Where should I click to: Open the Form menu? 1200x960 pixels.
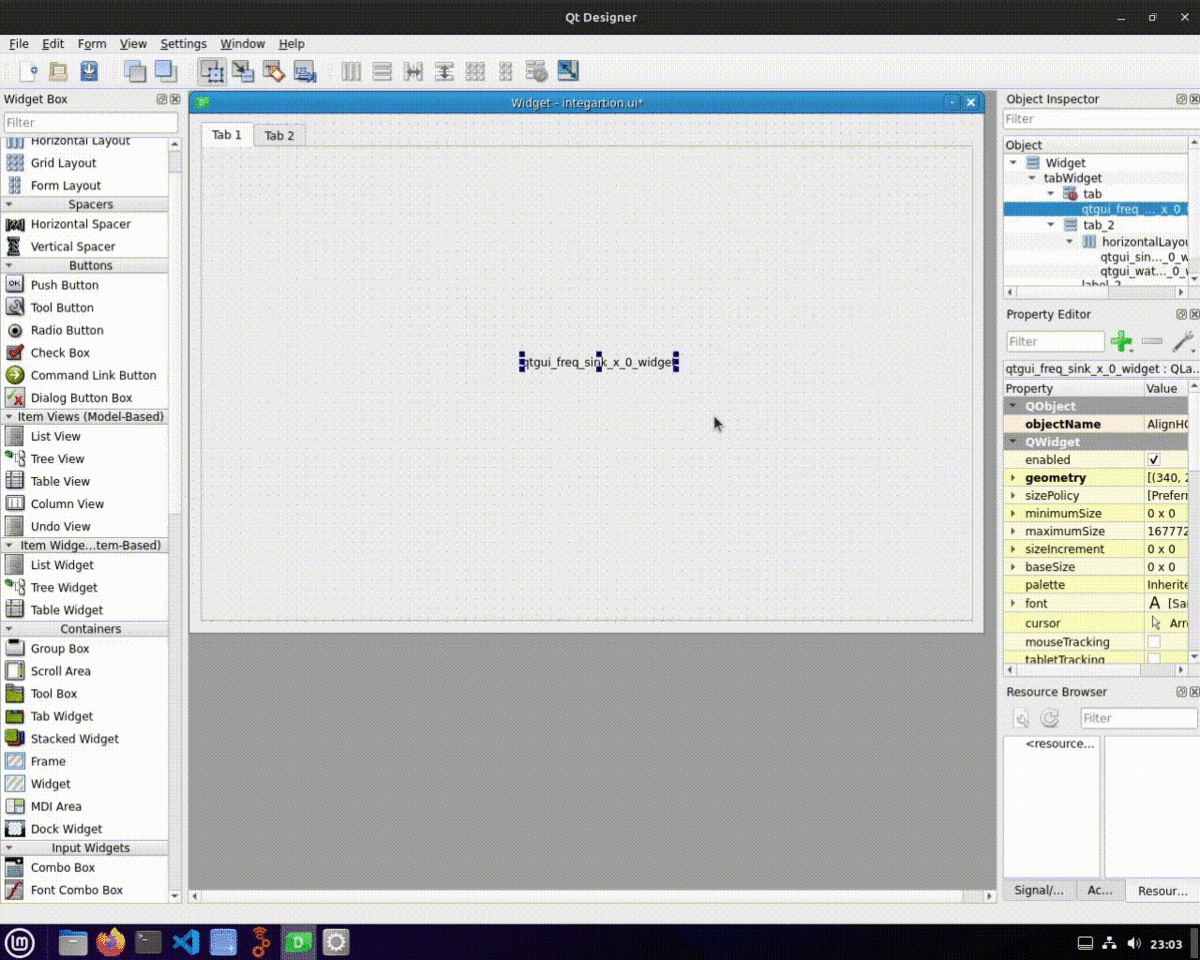[91, 43]
